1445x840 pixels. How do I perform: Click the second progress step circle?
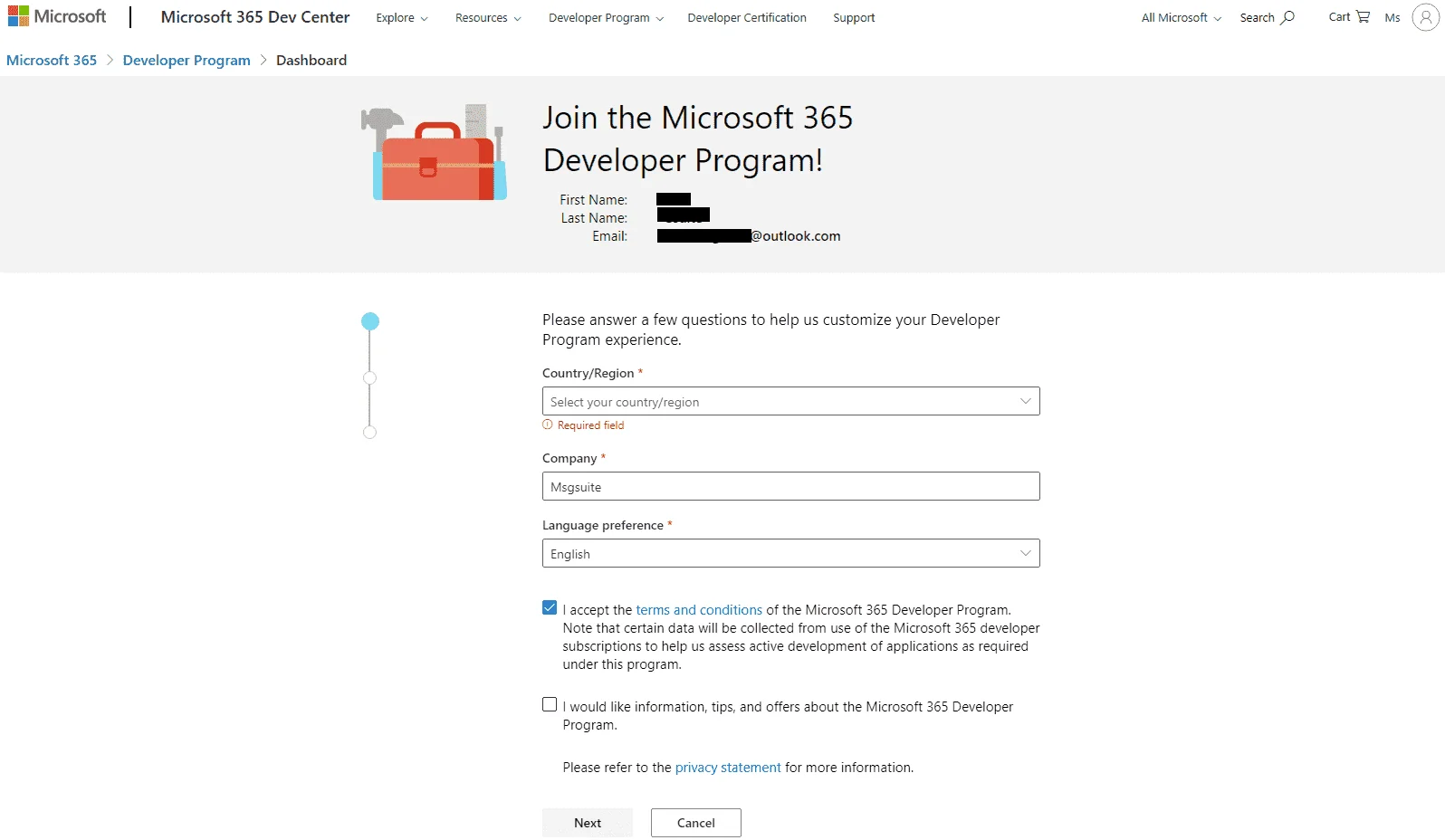coord(369,378)
